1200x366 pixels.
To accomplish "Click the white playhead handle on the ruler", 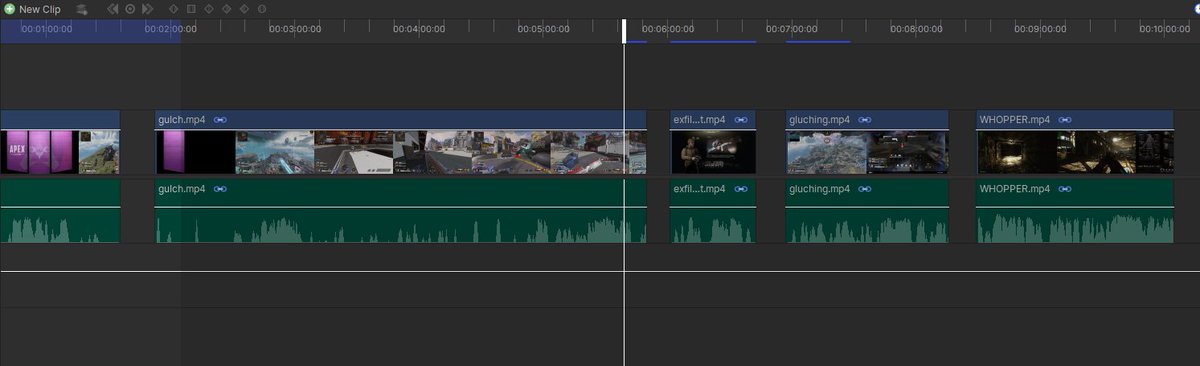I will pos(624,31).
